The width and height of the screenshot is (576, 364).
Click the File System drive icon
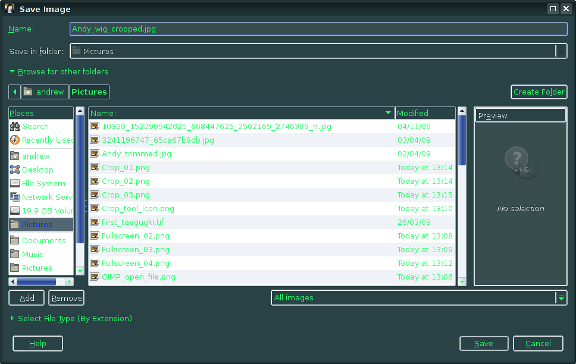point(15,183)
